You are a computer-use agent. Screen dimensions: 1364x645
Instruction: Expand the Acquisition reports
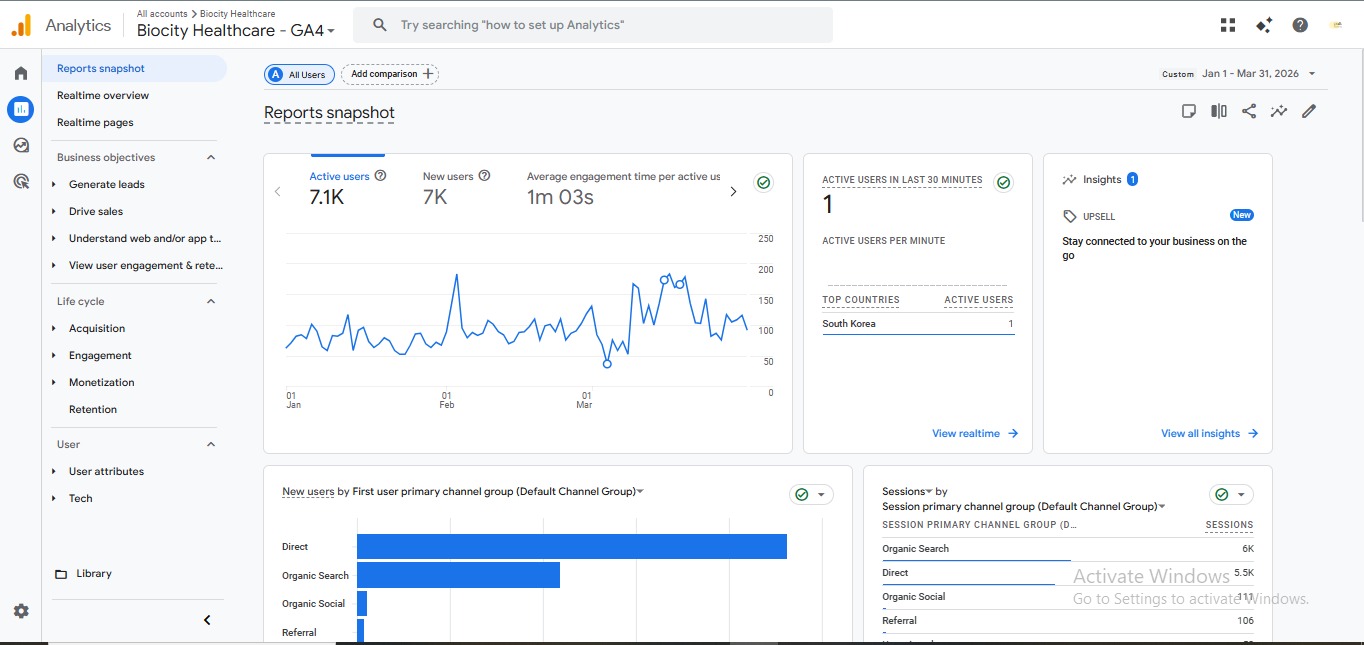click(x=54, y=328)
